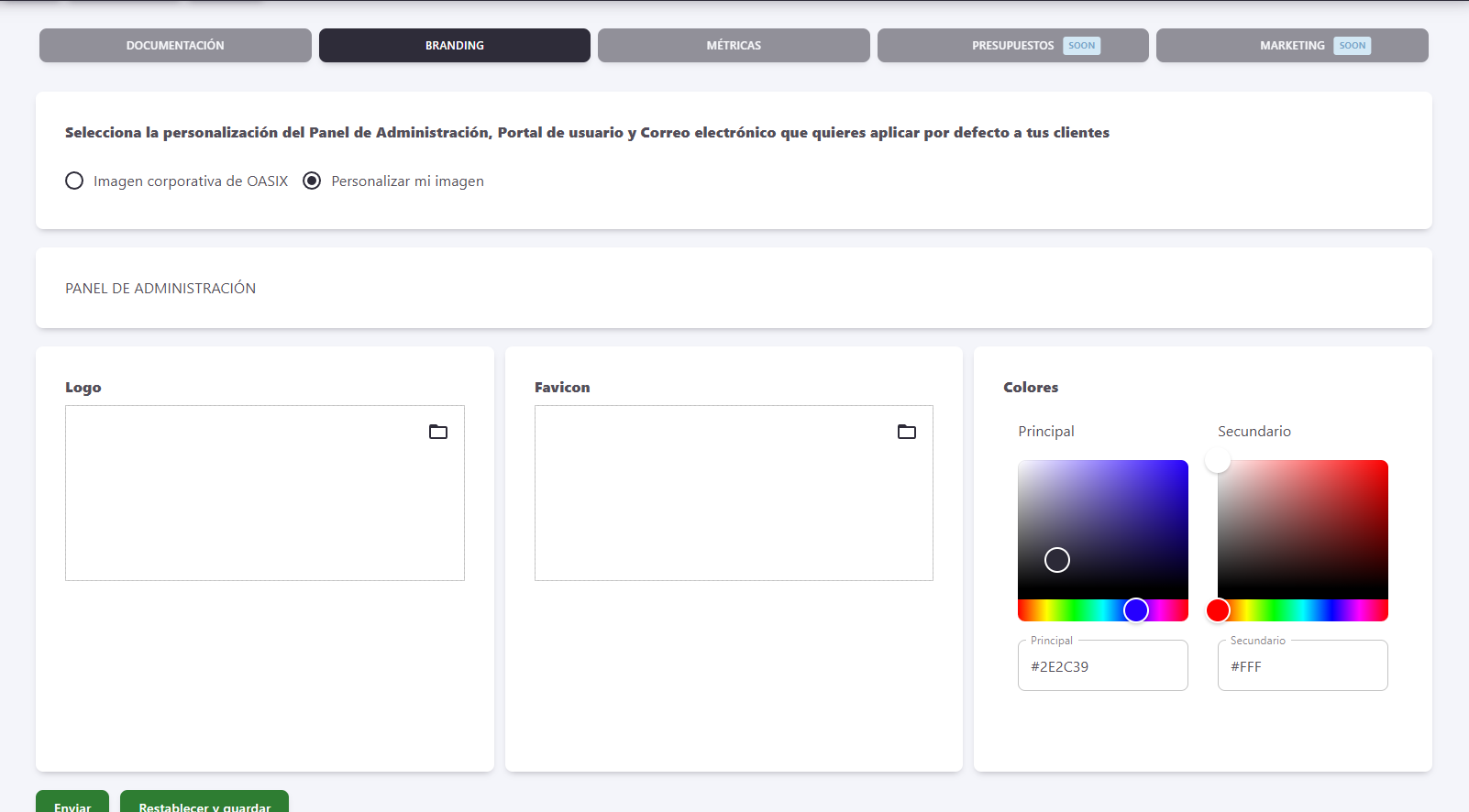Select Personalizar mi imagen radio button
Viewport: 1469px width, 812px height.
[x=312, y=181]
